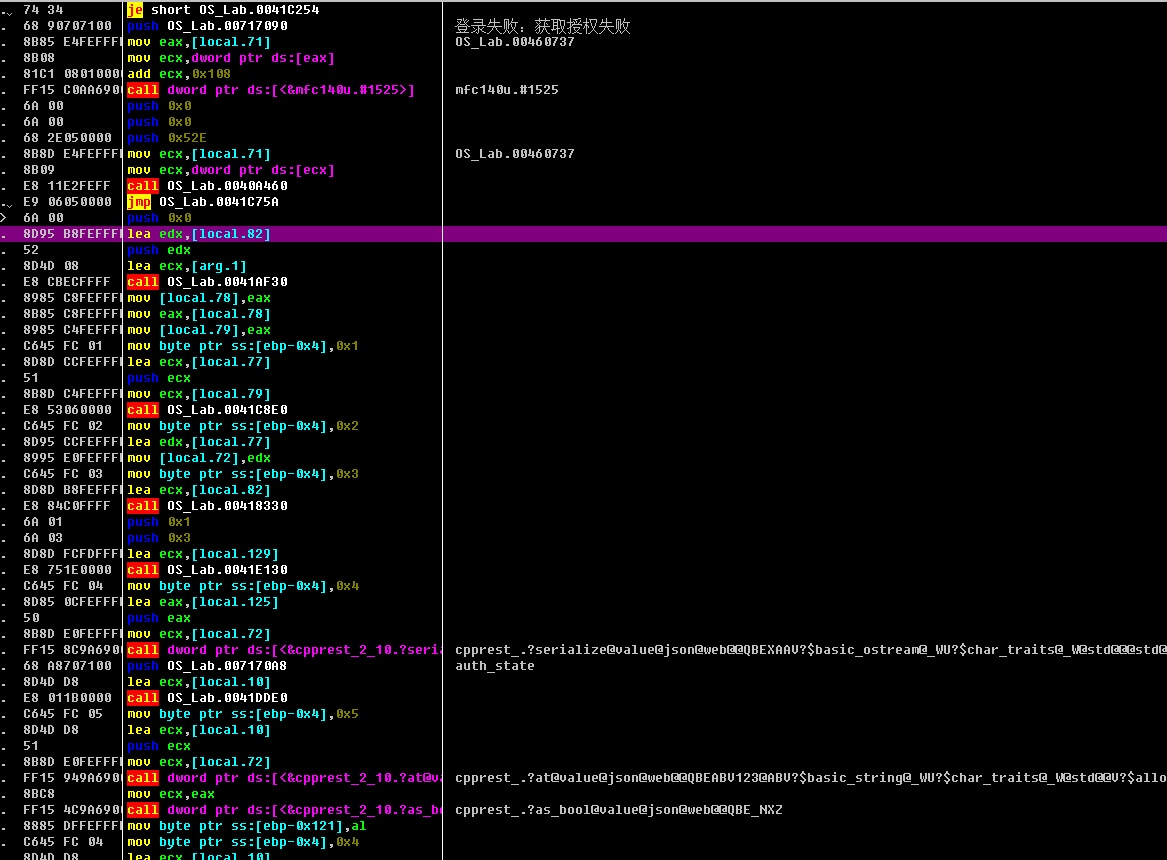Viewport: 1167px width, 860px height.
Task: Click 'lea ecx,[arg.1]' instruction
Action: pyautogui.click(x=187, y=266)
